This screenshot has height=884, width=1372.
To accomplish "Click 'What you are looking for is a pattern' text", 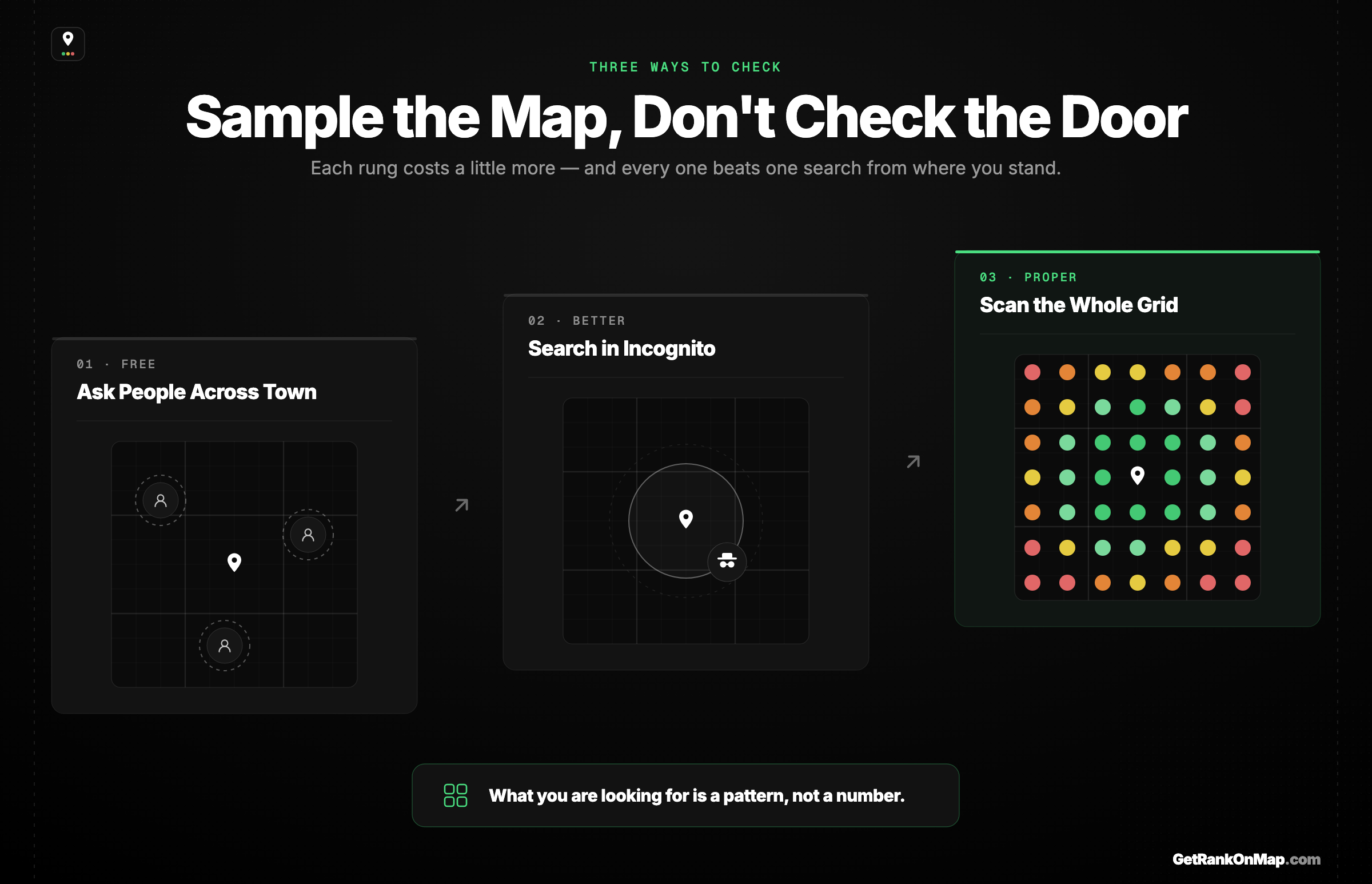I will 697,795.
